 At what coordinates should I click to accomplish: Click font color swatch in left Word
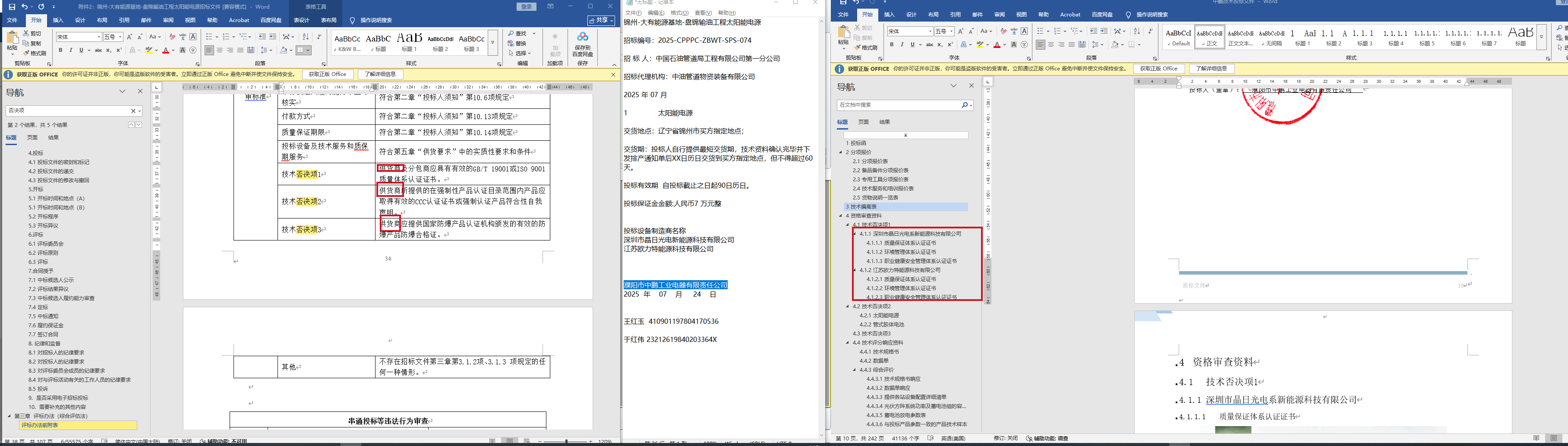166,50
